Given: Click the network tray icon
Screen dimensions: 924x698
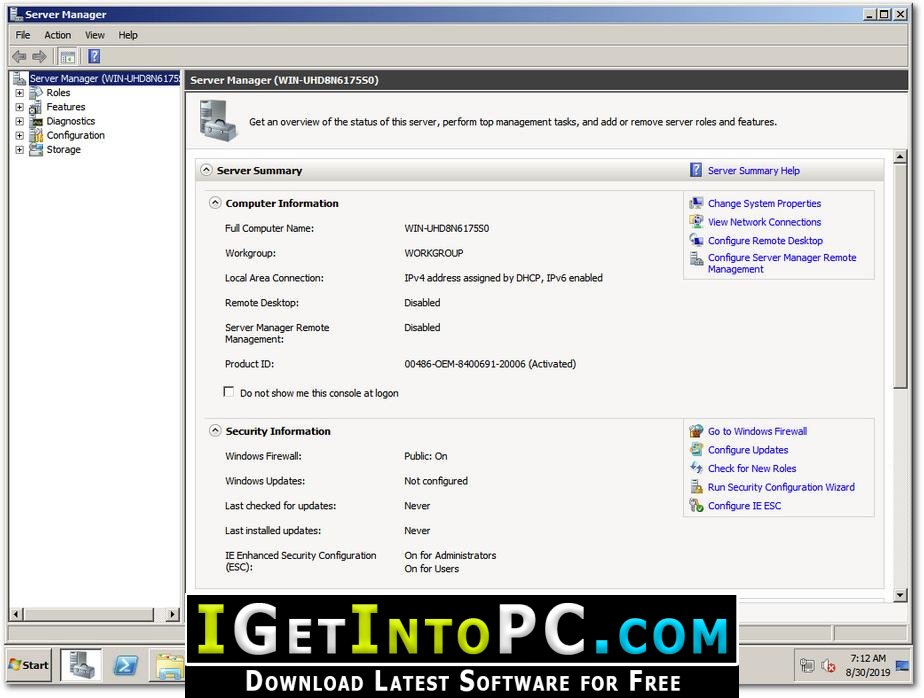Looking at the screenshot, I should coord(807,666).
